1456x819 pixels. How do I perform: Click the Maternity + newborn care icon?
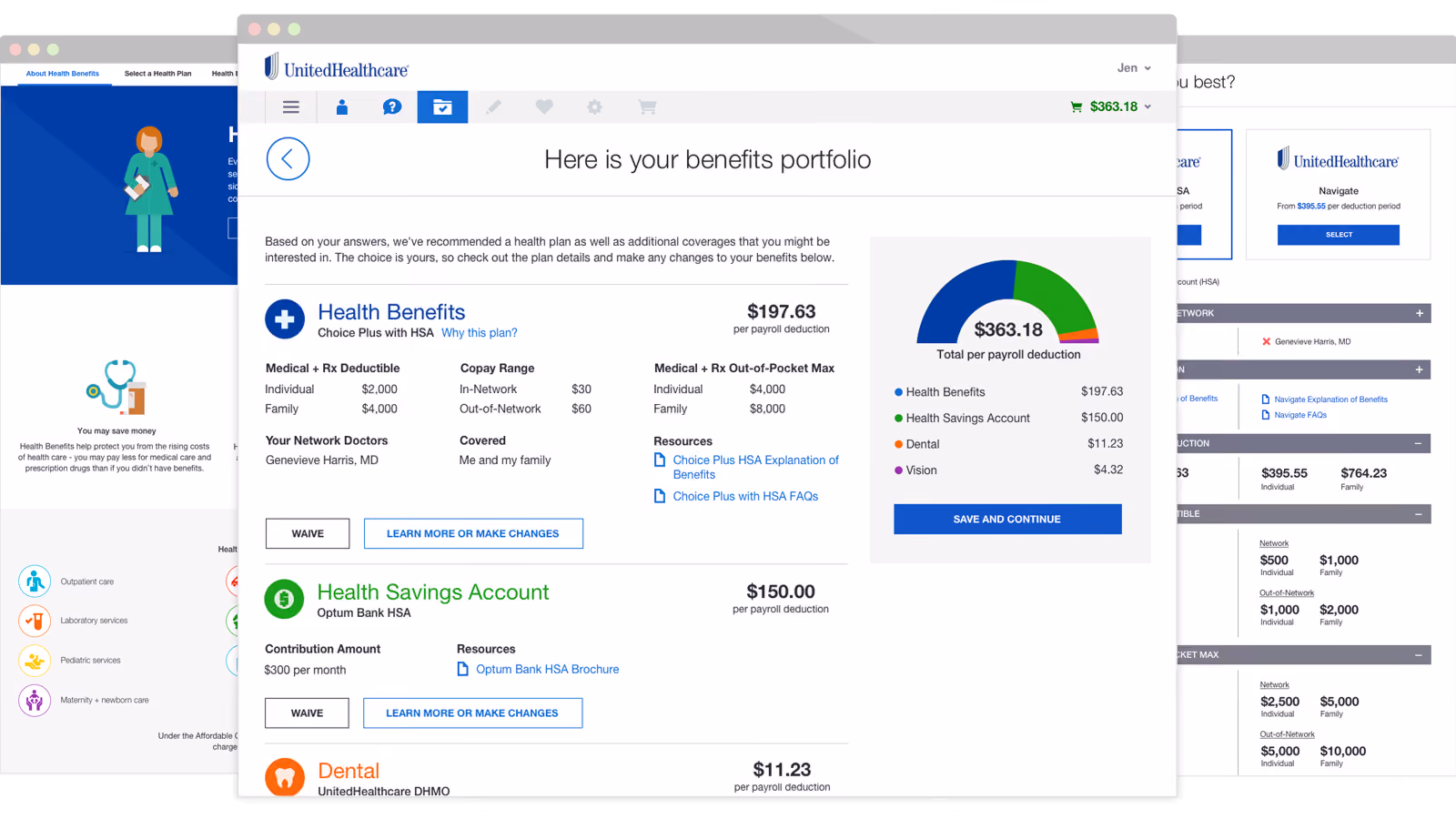pyautogui.click(x=35, y=701)
